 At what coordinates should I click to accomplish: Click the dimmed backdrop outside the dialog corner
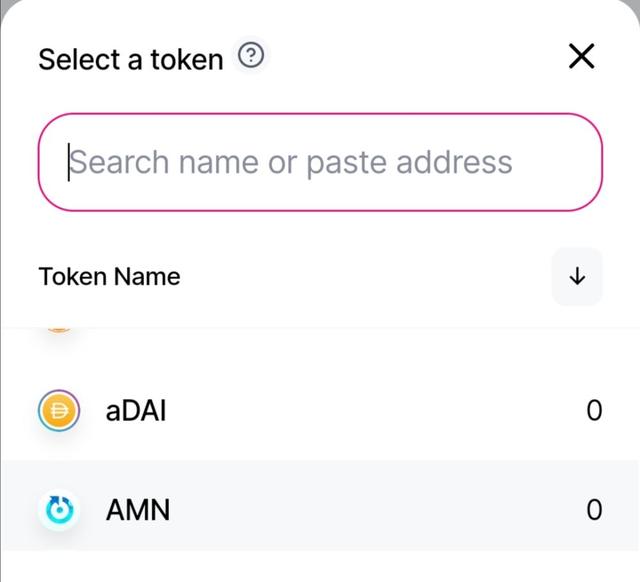point(5,6)
